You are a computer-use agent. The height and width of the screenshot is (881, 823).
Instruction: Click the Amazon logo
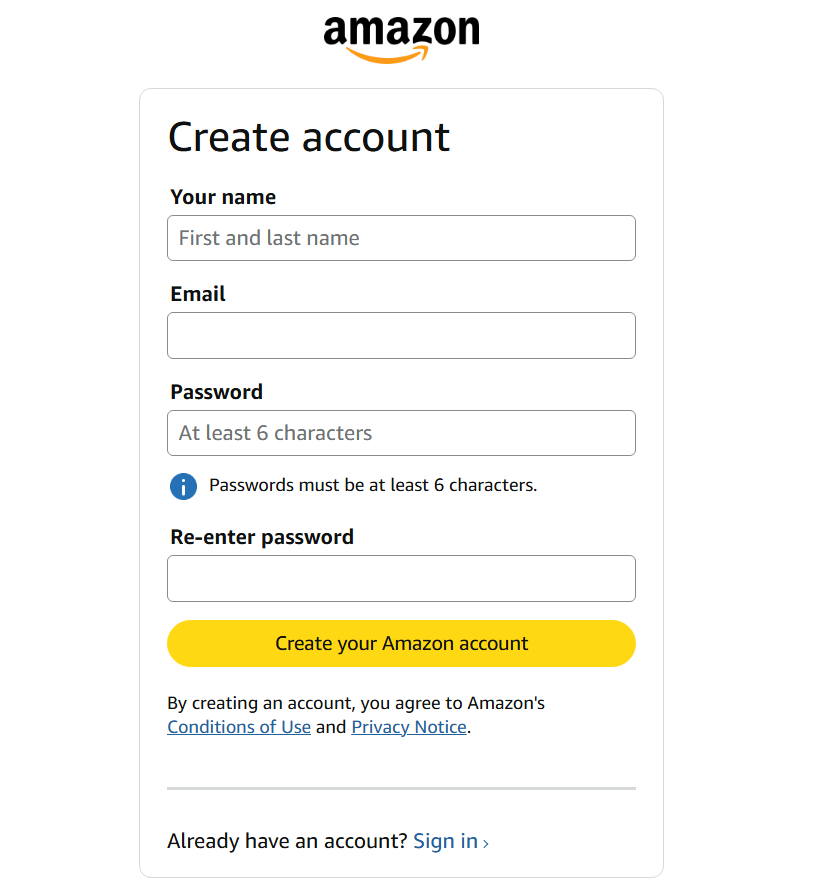pos(401,38)
